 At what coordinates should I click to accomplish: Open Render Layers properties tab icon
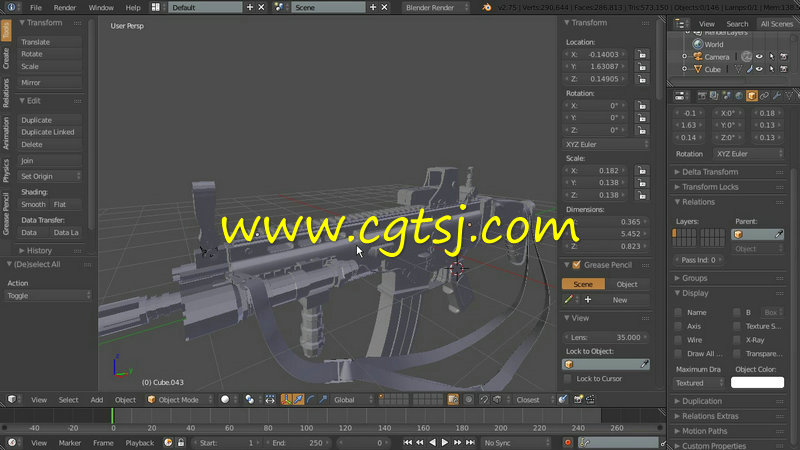coord(714,95)
